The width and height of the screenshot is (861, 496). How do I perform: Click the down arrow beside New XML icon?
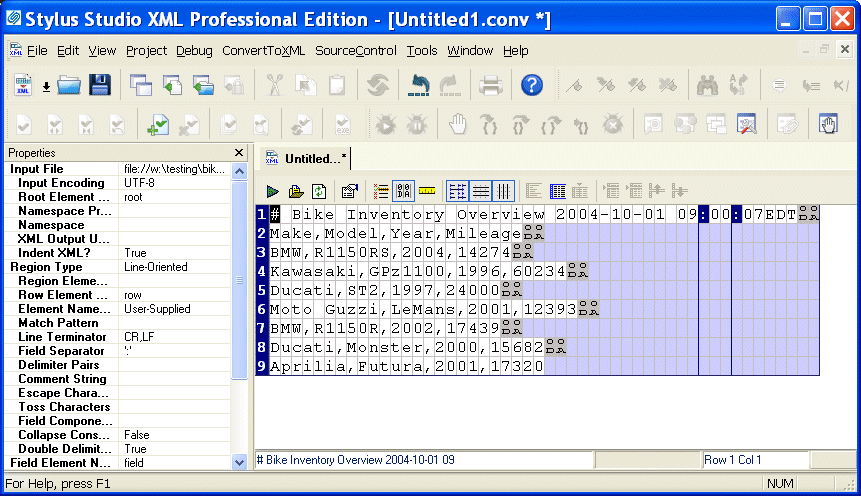pos(46,87)
